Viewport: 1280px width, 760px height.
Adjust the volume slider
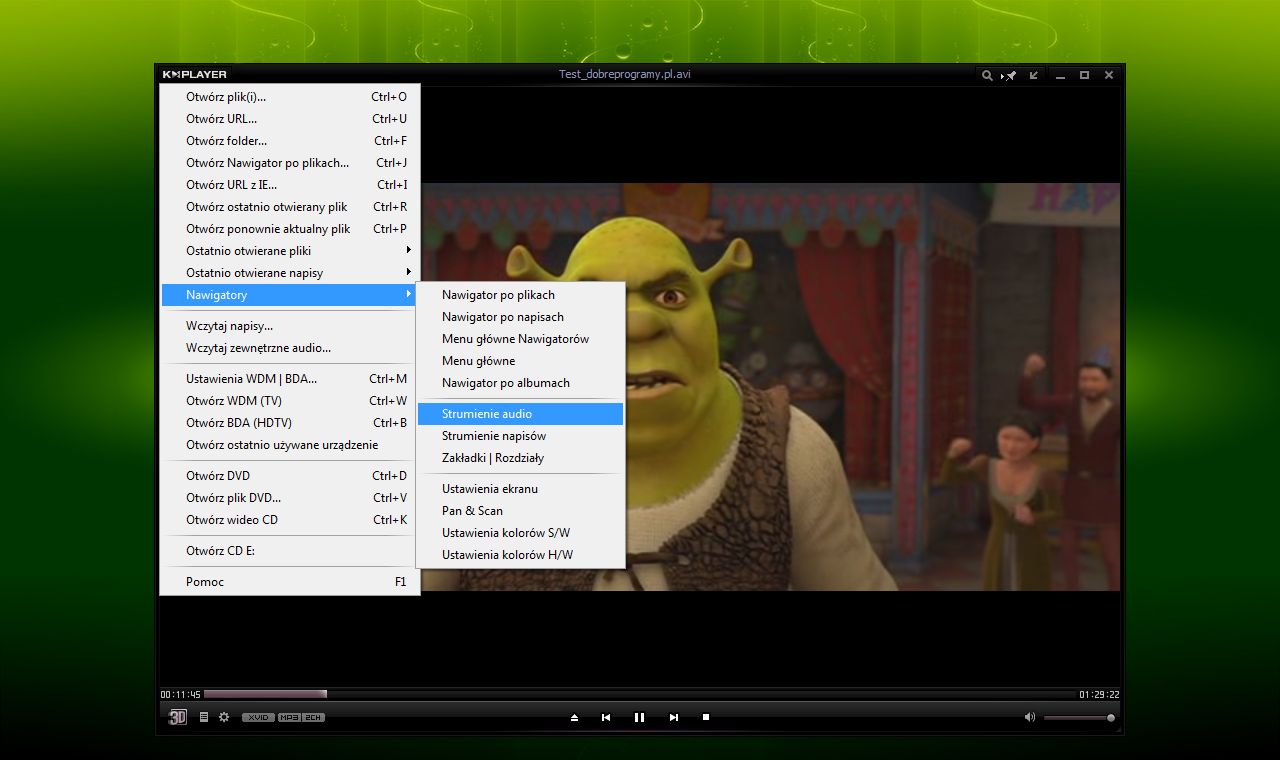point(1078,718)
